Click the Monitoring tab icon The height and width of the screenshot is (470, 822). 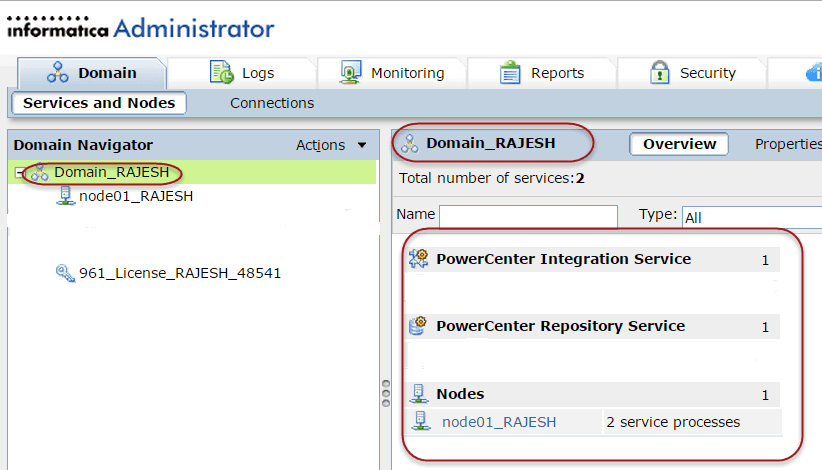tap(351, 72)
